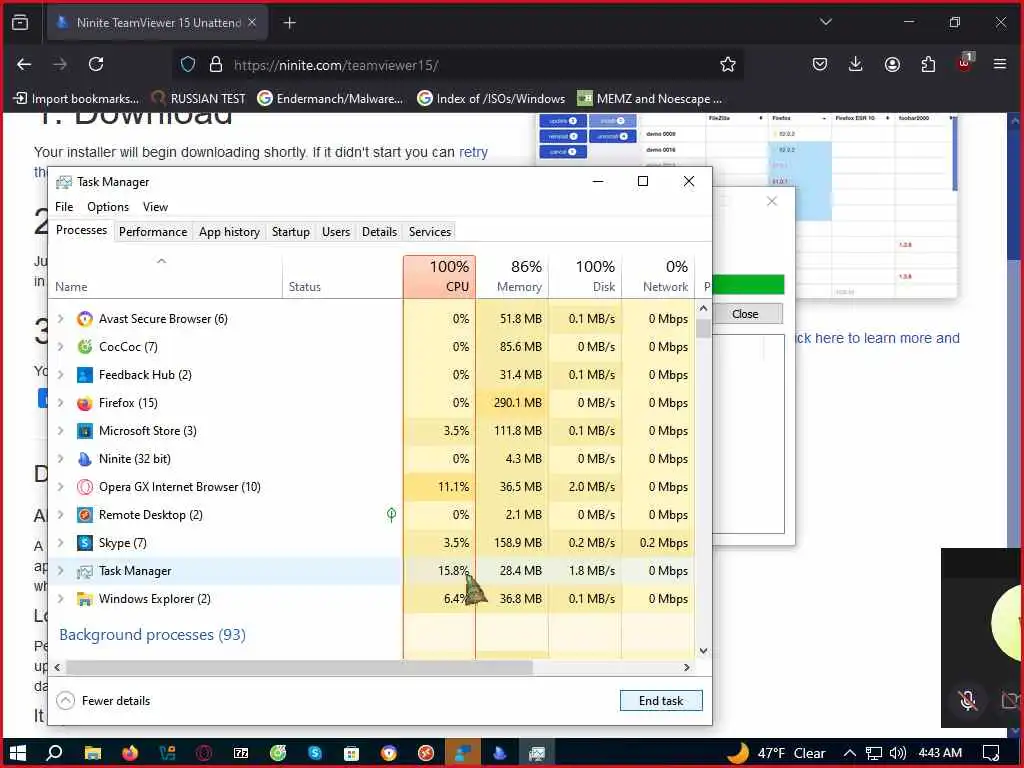Click the green leaf suspended-status icon for Remote Desktop
Image resolution: width=1024 pixels, height=768 pixels.
[391, 515]
